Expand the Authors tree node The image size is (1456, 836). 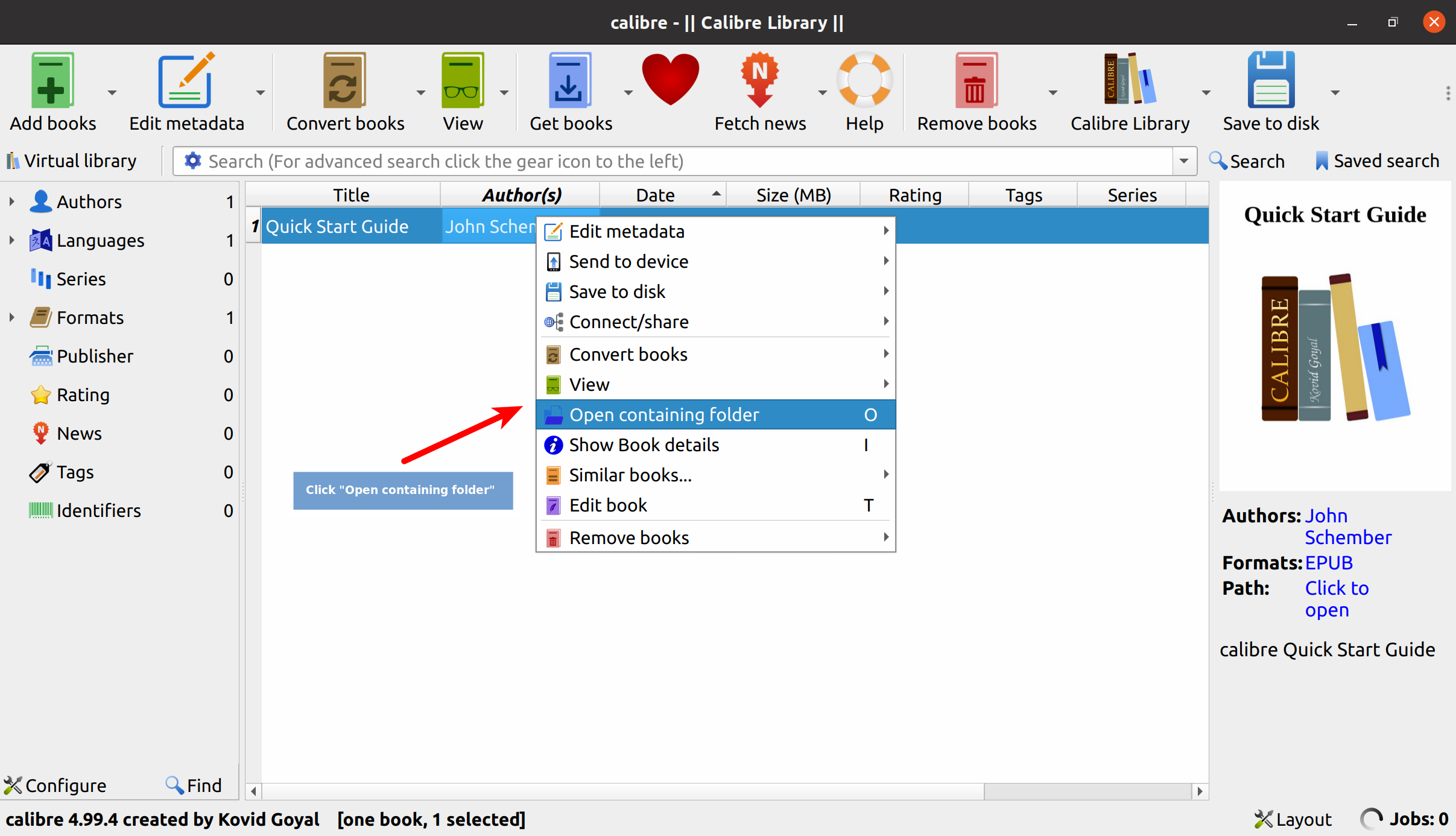click(11, 201)
